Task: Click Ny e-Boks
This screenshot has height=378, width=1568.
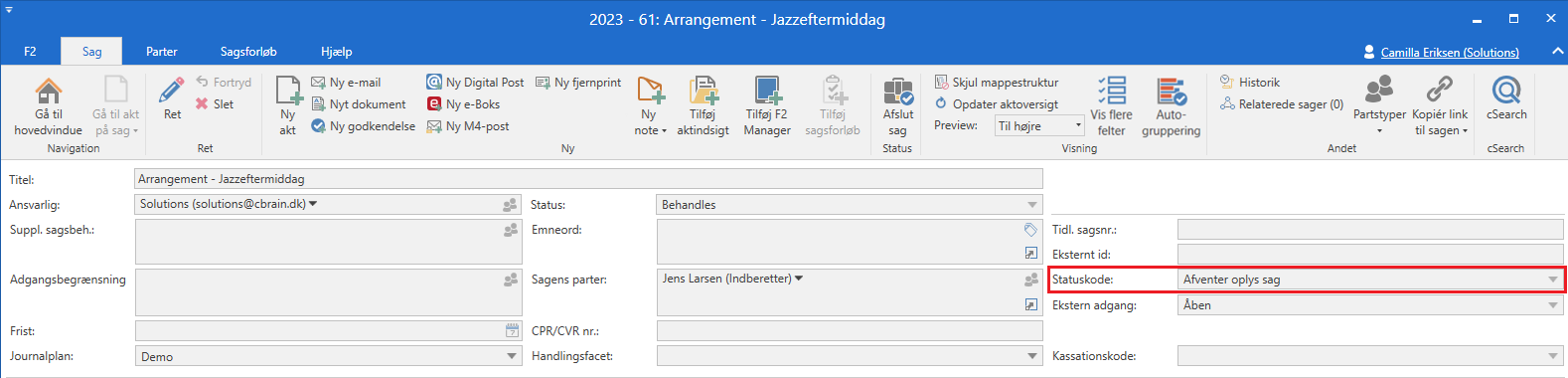Action: [463, 104]
